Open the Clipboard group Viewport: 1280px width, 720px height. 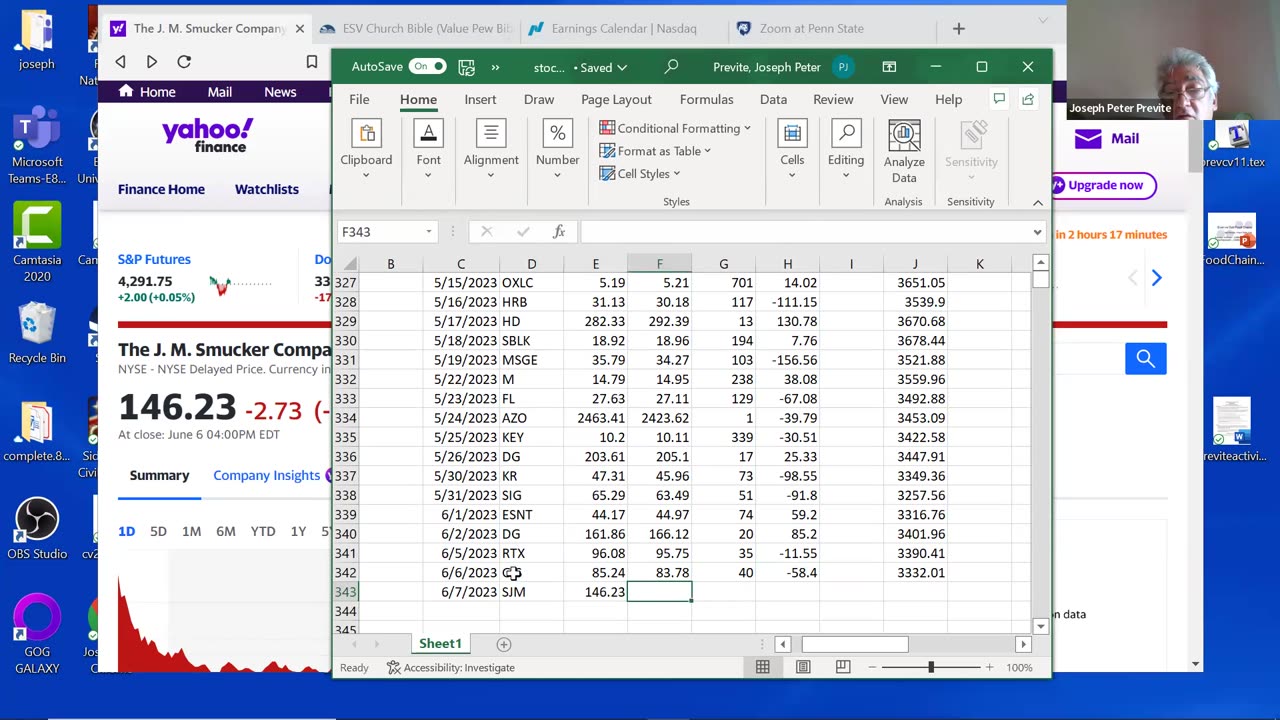pos(366,150)
